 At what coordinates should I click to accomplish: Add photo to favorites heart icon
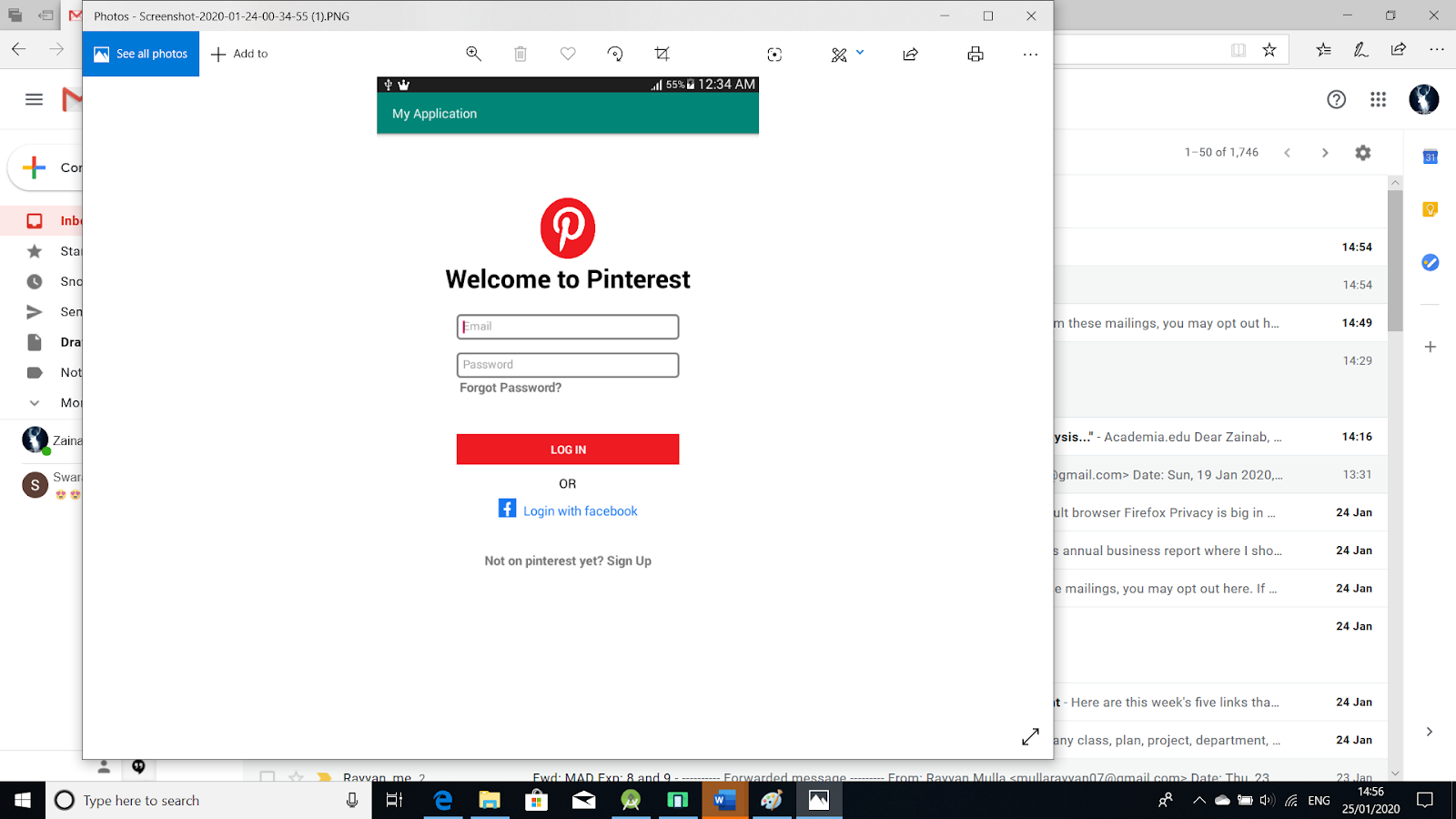point(568,54)
